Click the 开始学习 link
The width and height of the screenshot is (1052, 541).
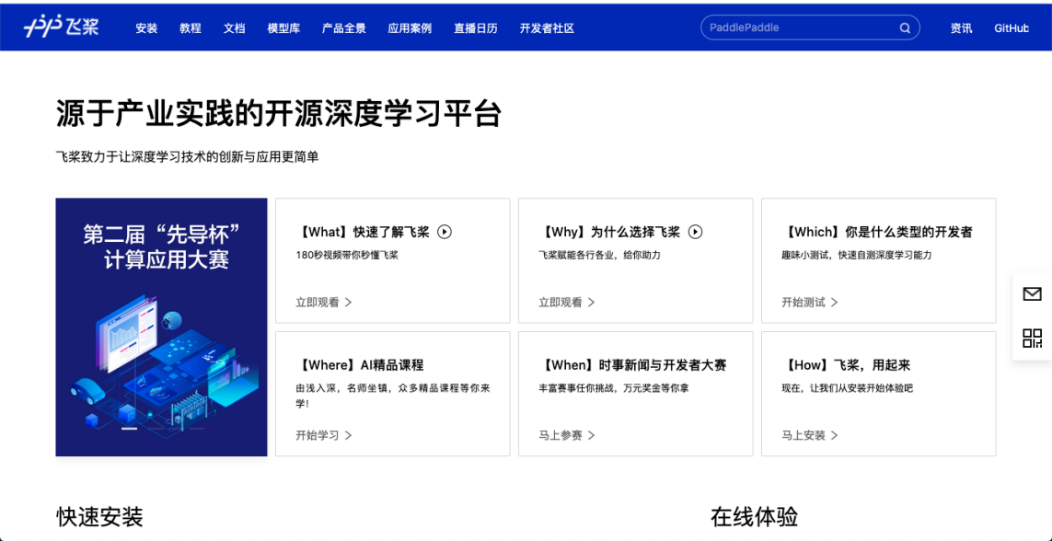click(x=323, y=435)
